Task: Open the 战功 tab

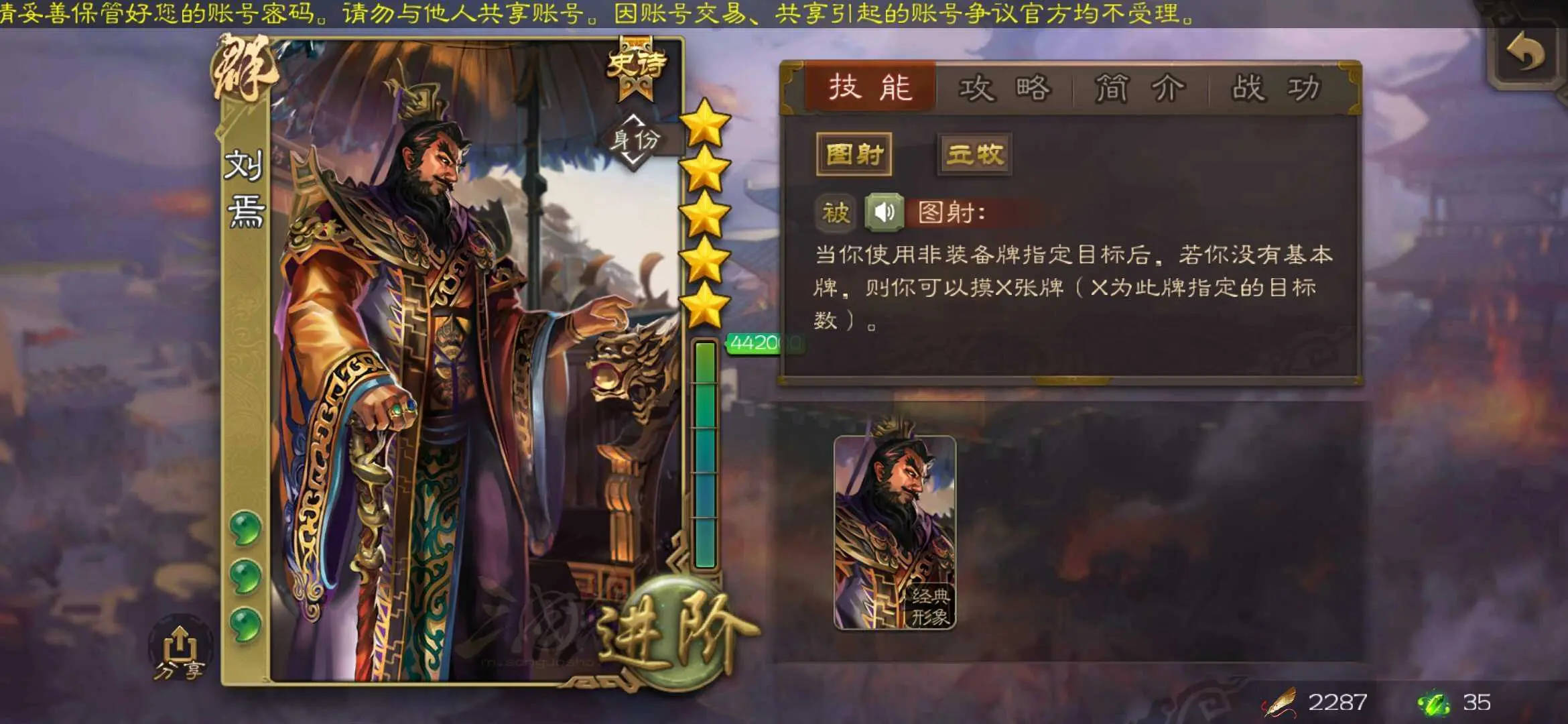Action: pos(1276,88)
